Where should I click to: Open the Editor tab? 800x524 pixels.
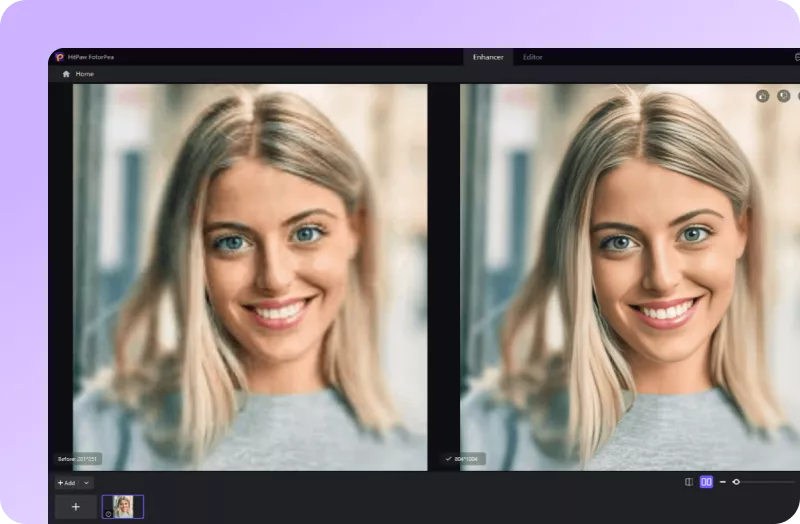(532, 57)
